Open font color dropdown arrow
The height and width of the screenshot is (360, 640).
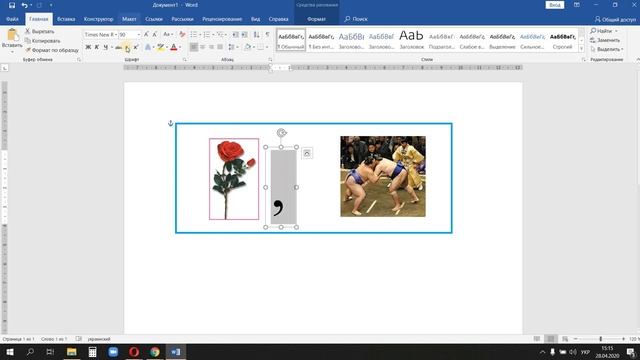tap(180, 47)
